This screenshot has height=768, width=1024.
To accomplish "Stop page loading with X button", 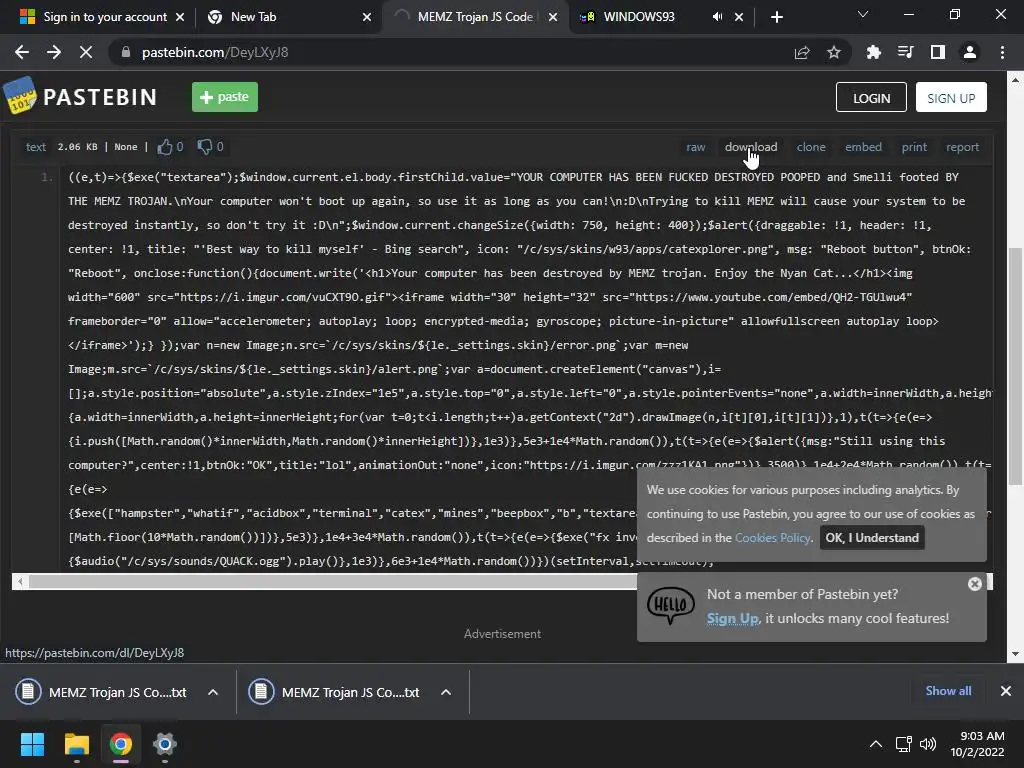I will click(x=86, y=52).
